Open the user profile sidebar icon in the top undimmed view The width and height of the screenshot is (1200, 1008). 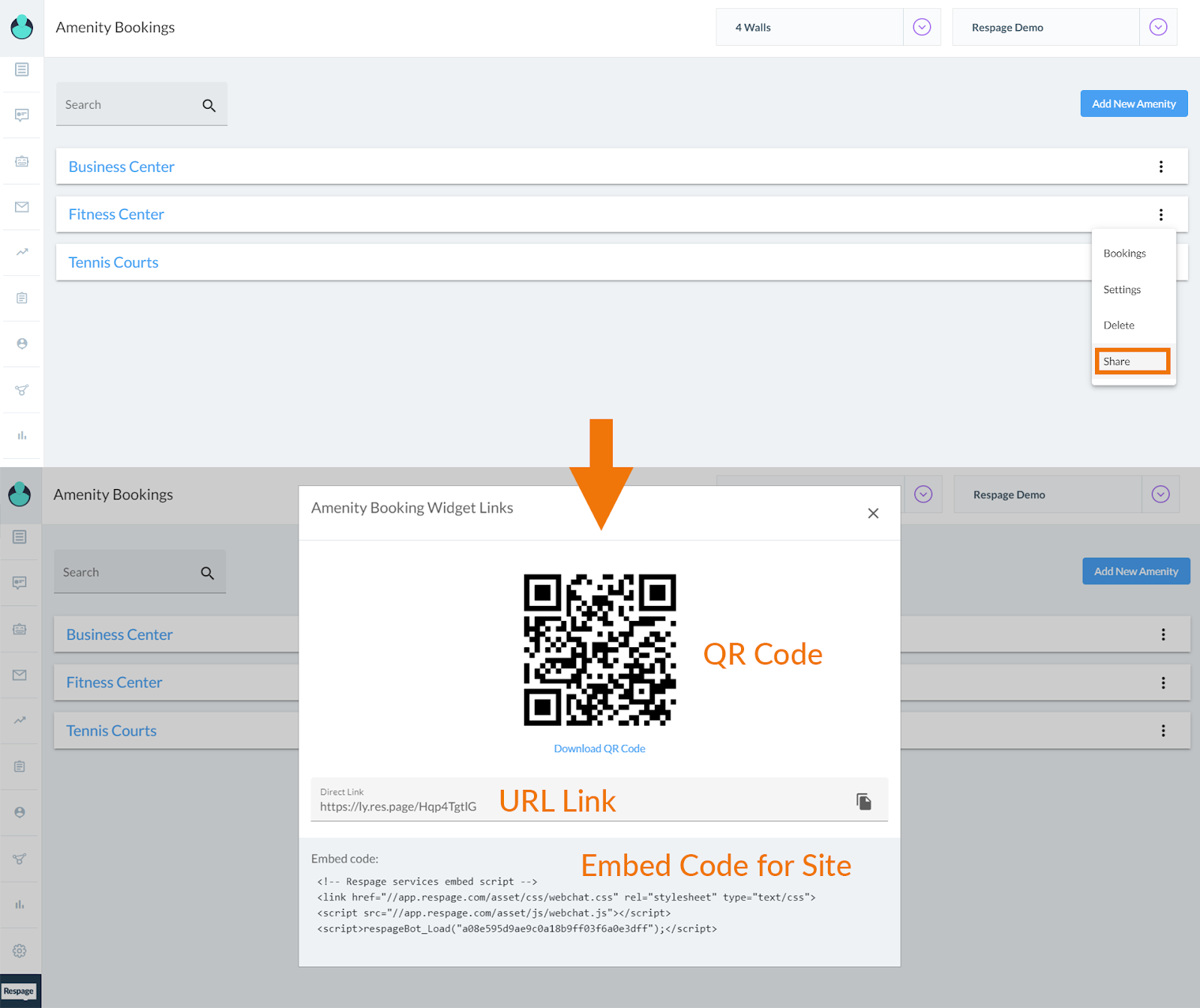click(22, 343)
